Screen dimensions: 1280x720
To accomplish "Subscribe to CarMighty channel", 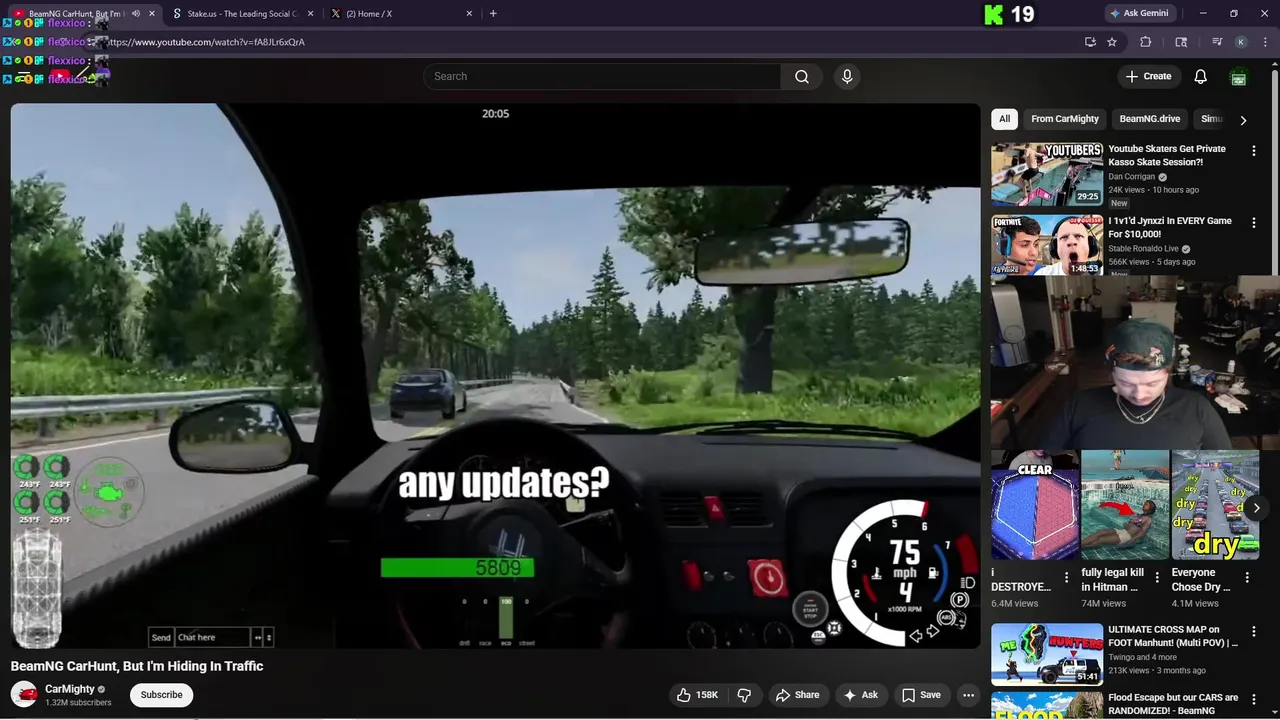I will pyautogui.click(x=161, y=695).
